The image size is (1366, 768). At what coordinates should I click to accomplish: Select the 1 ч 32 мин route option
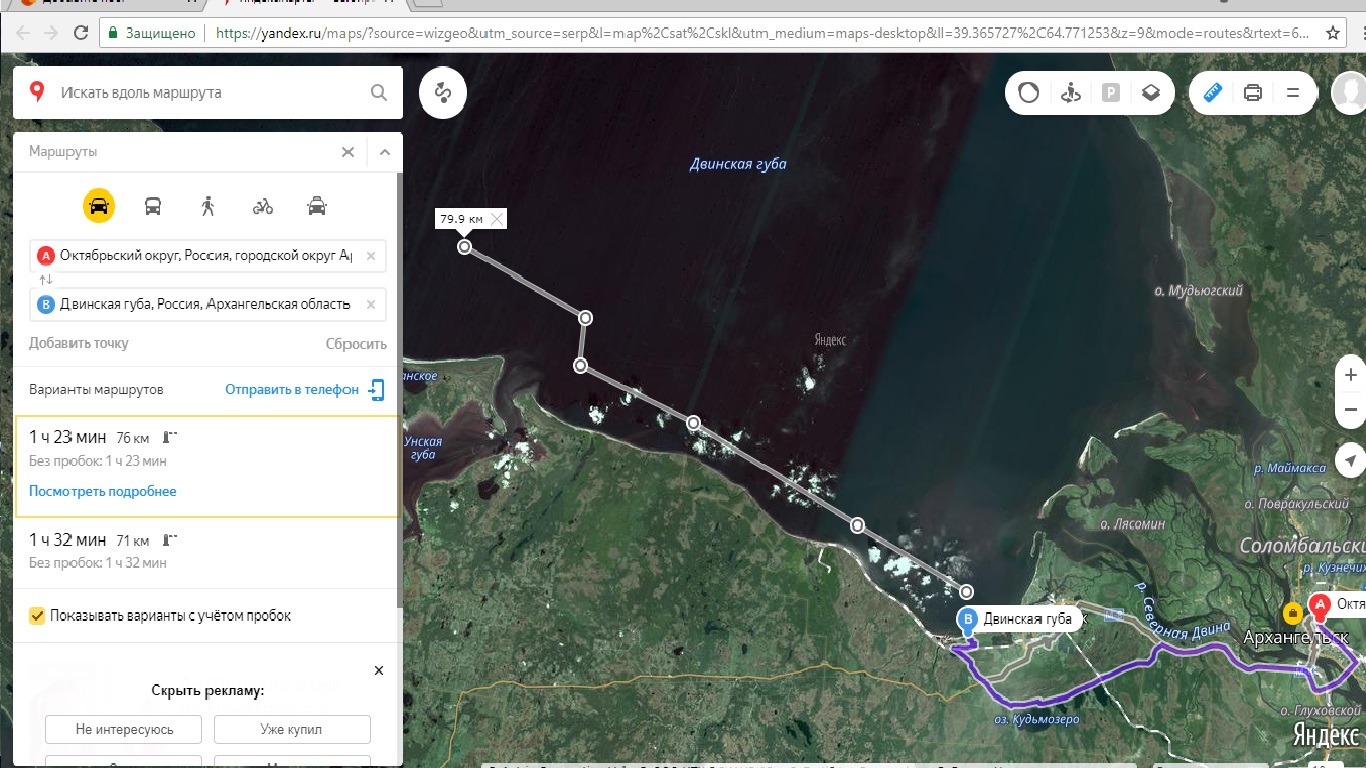[207, 551]
